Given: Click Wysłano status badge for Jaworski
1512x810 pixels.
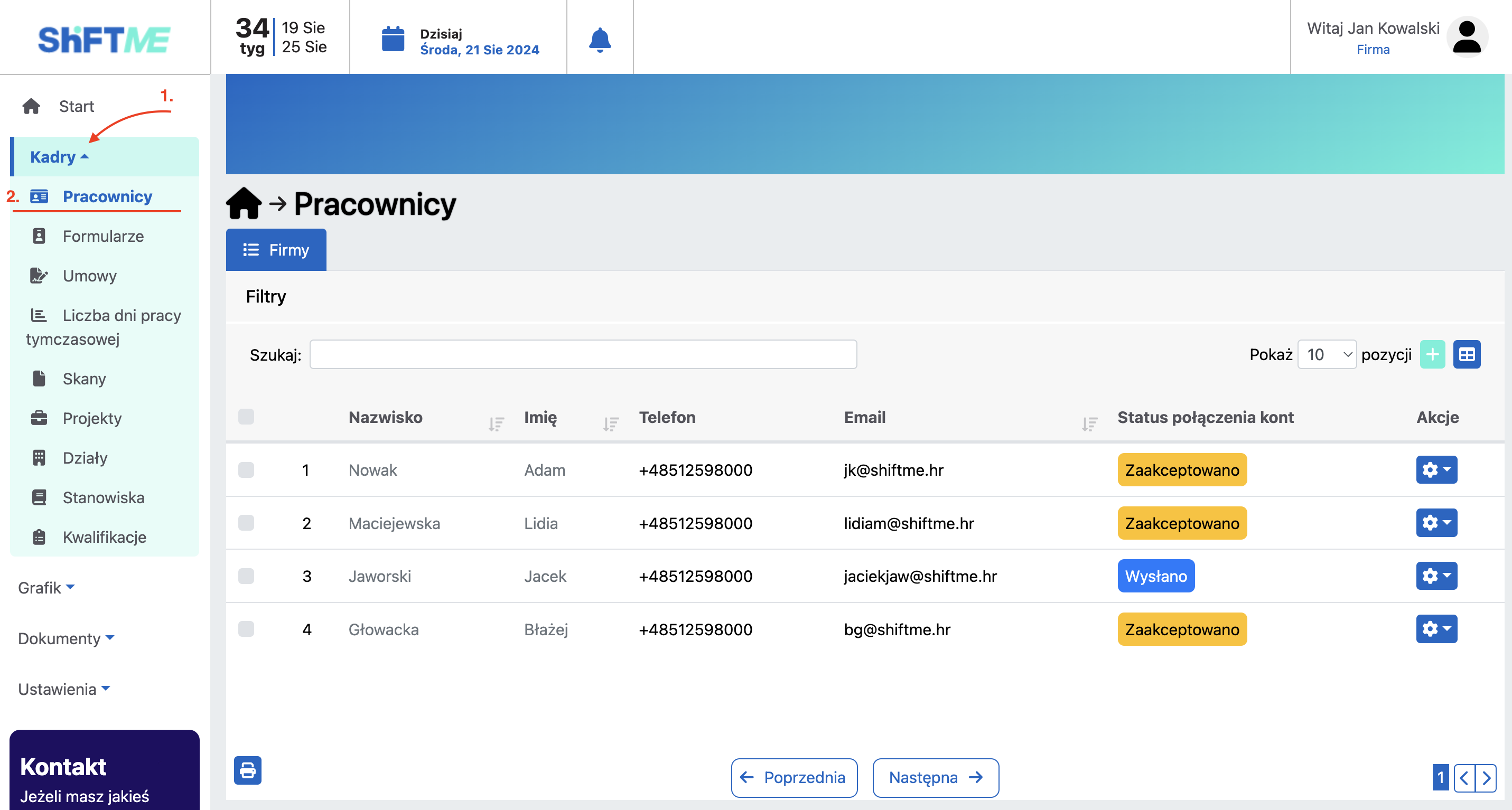Looking at the screenshot, I should point(1156,576).
